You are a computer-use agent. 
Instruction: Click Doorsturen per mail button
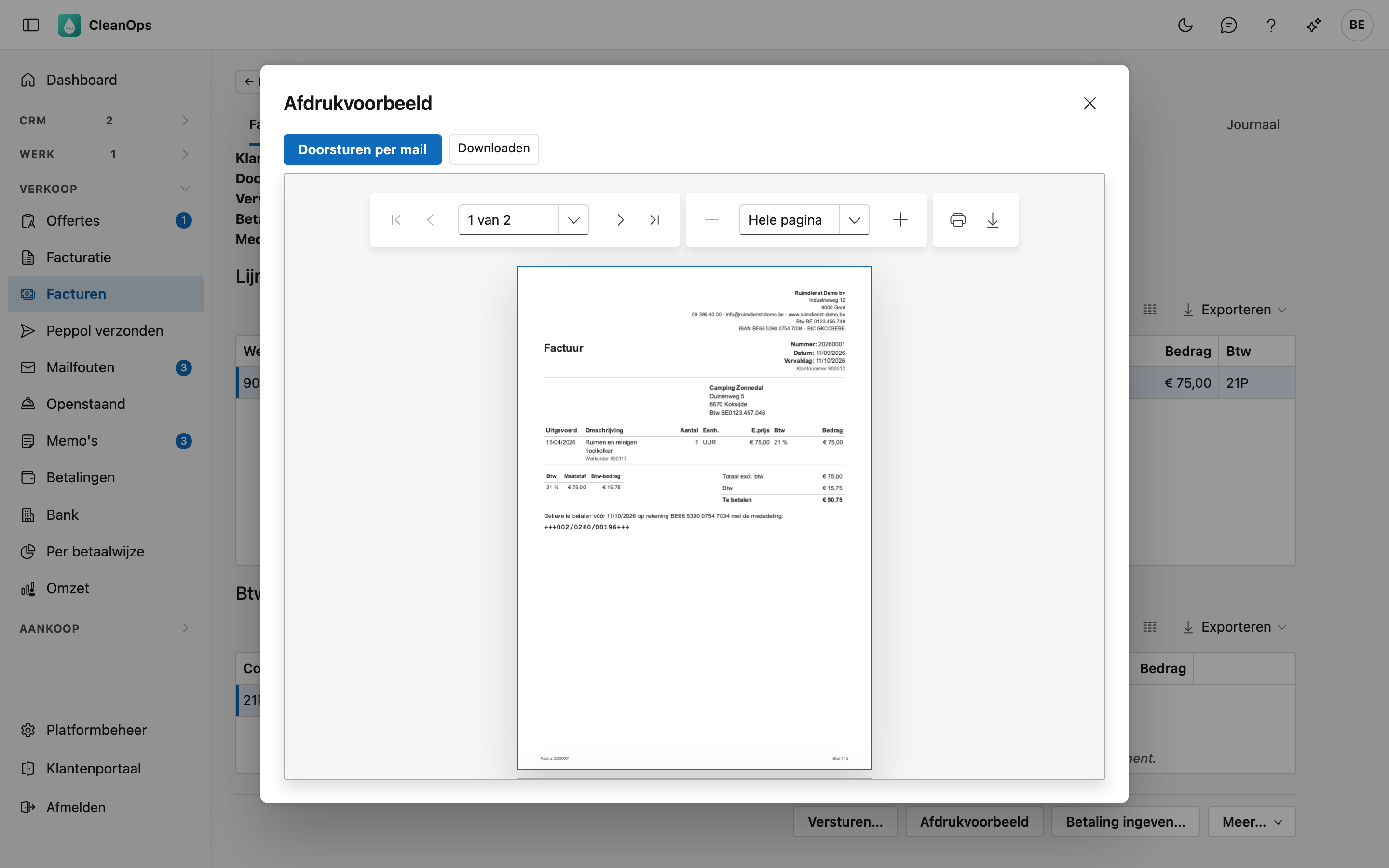[x=362, y=149]
